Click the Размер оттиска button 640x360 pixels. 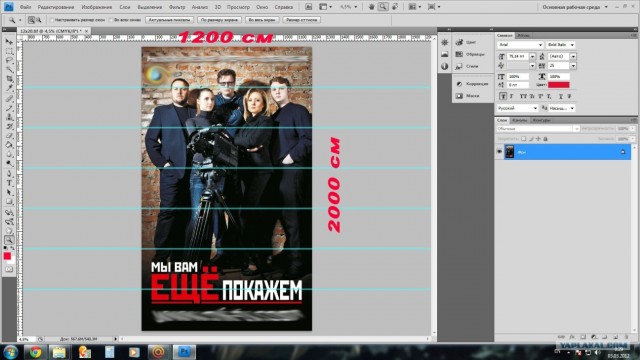tap(302, 20)
